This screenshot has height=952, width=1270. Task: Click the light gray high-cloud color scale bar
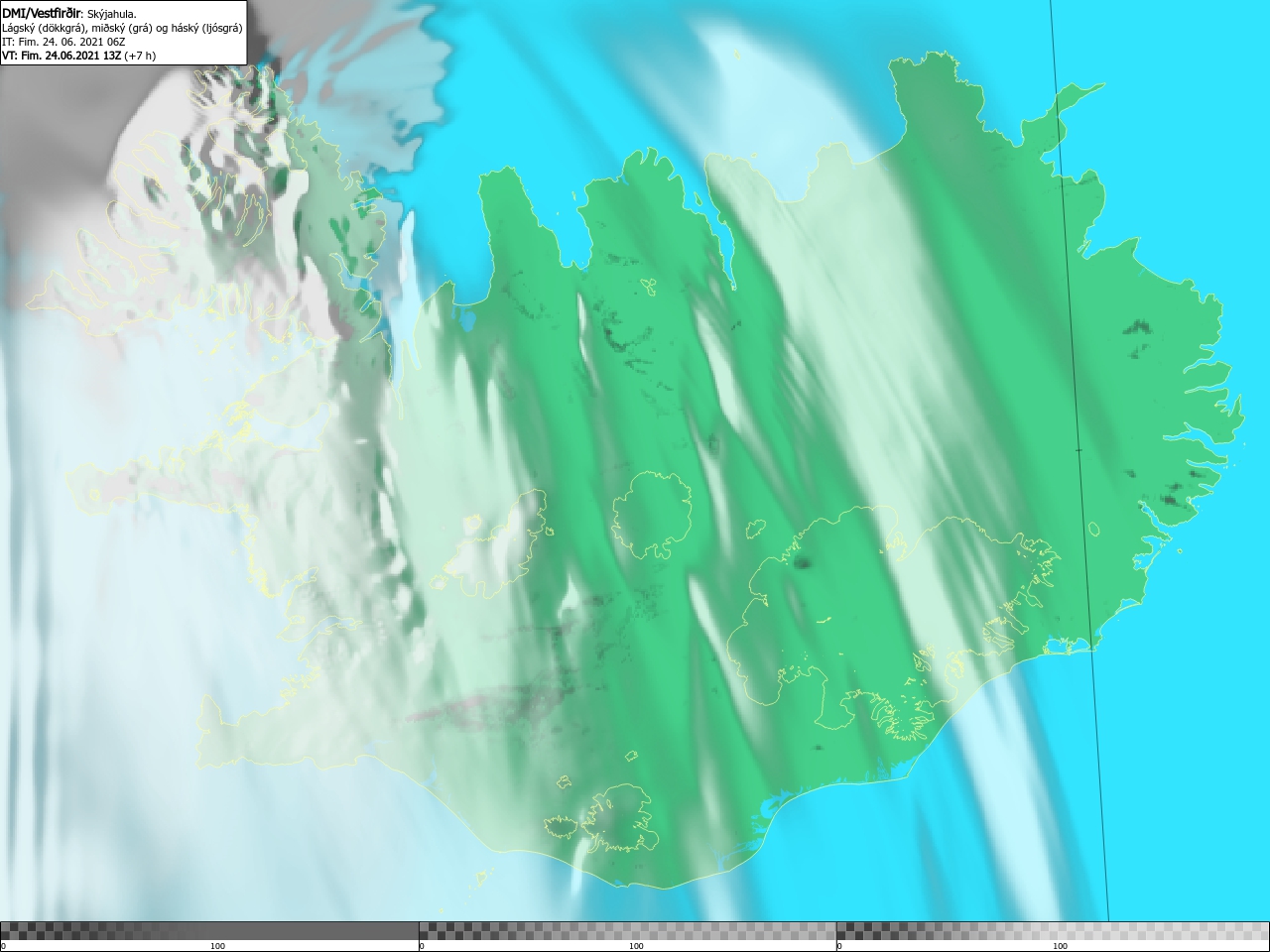tap(1053, 930)
